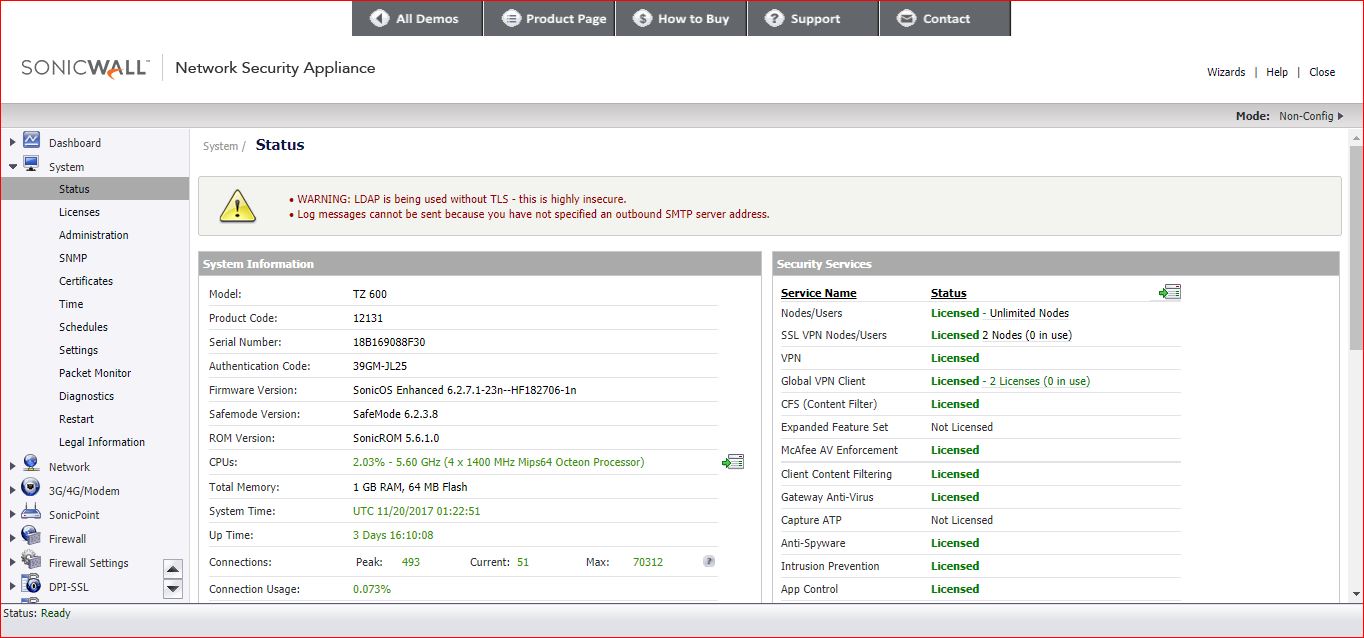Expand the Firewall Settings tree node
Viewport: 1364px width, 638px height.
click(13, 562)
